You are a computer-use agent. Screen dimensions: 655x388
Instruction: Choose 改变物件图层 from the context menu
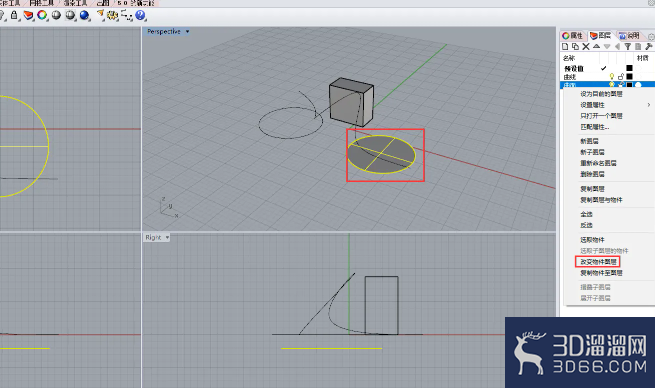click(x=598, y=262)
